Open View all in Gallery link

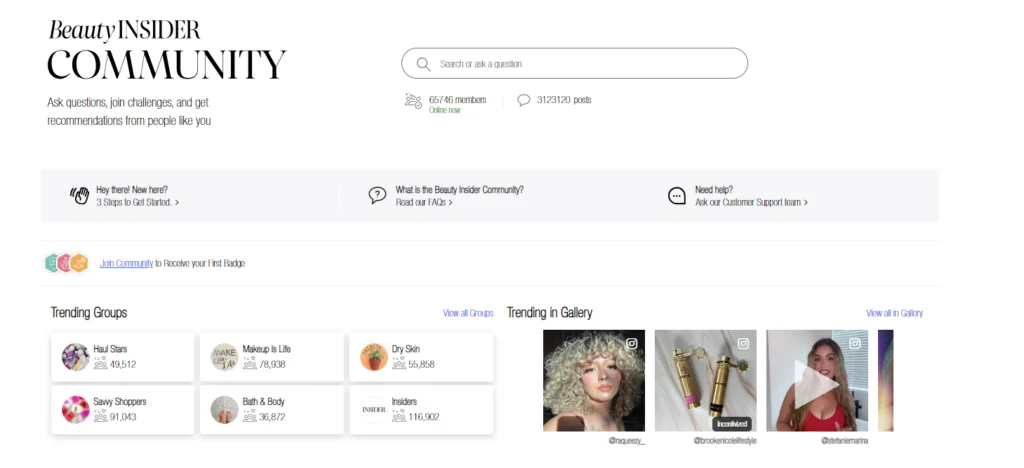[x=894, y=313]
